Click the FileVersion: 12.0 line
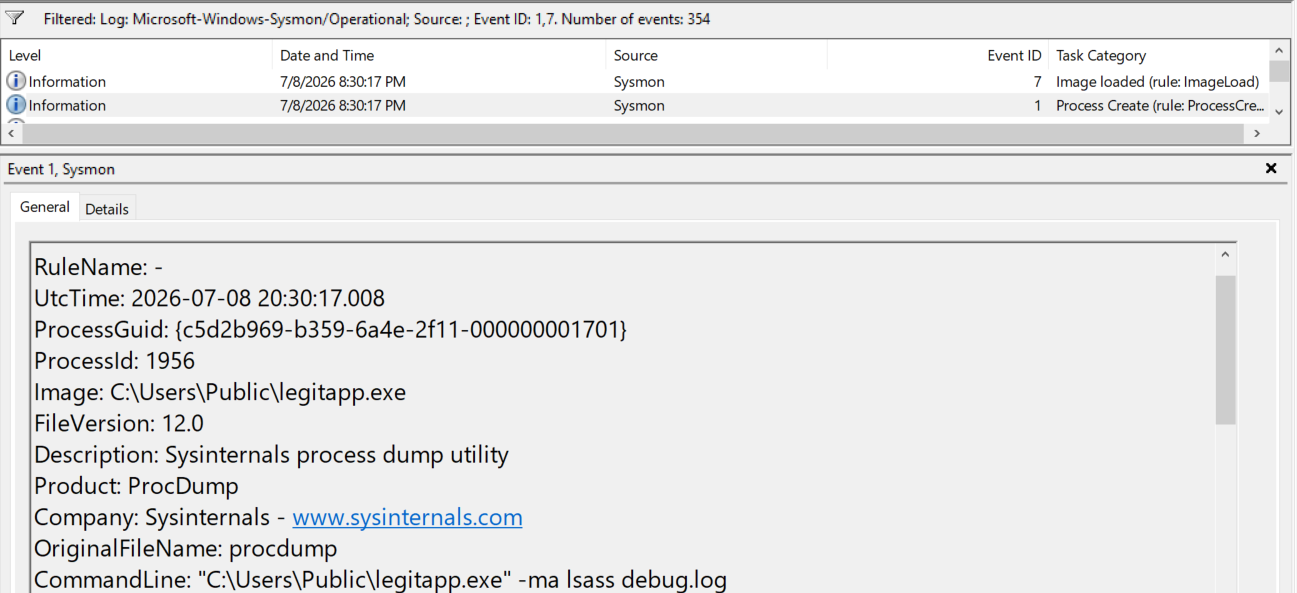Image resolution: width=1297 pixels, height=593 pixels. click(x=119, y=423)
